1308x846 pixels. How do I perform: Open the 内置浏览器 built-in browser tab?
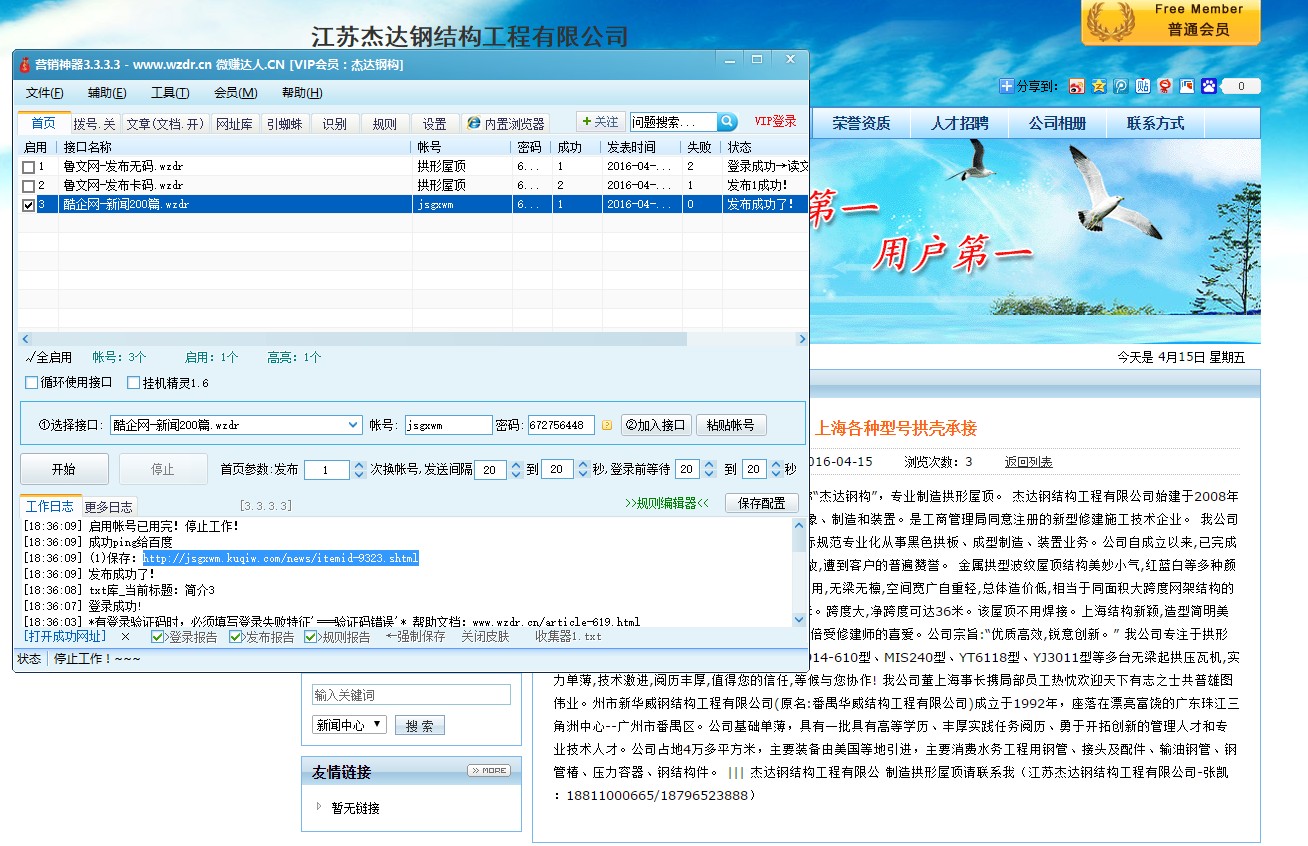click(506, 124)
